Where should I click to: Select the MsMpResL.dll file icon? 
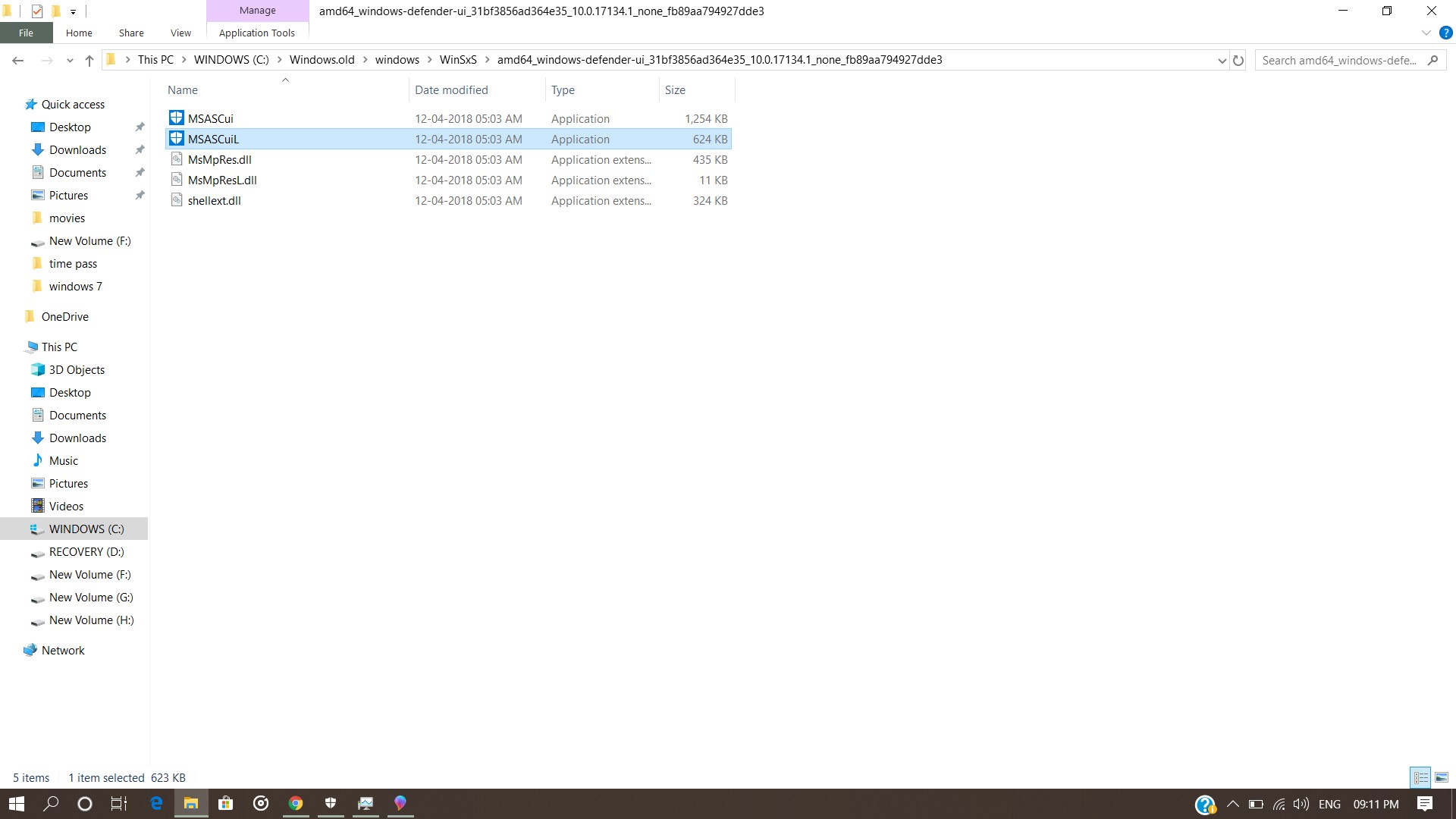[x=176, y=180]
